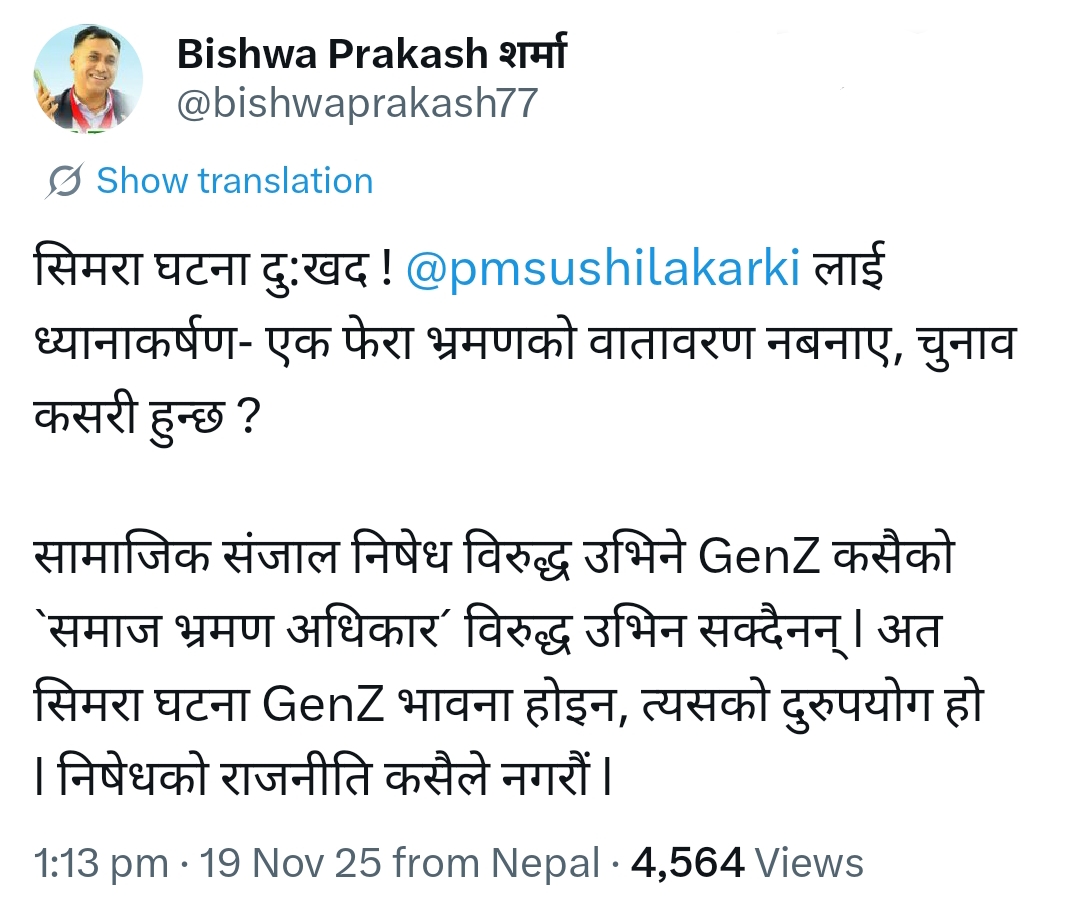Open the 4,564 Views count

pyautogui.click(x=747, y=862)
